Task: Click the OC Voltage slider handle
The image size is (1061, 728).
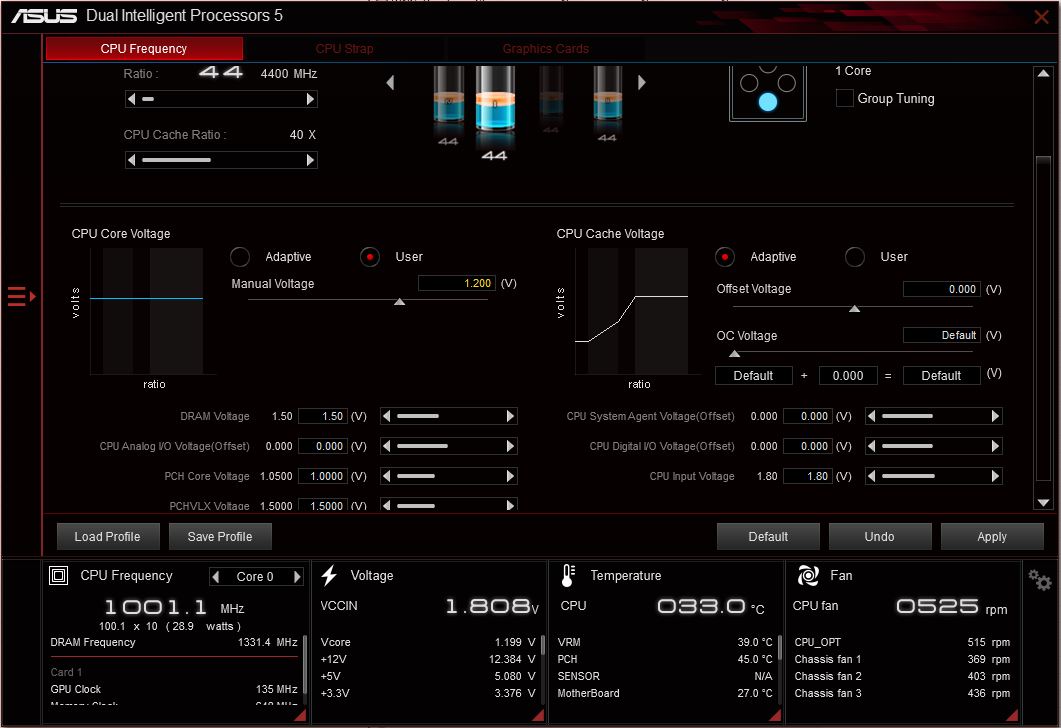Action: coord(734,354)
